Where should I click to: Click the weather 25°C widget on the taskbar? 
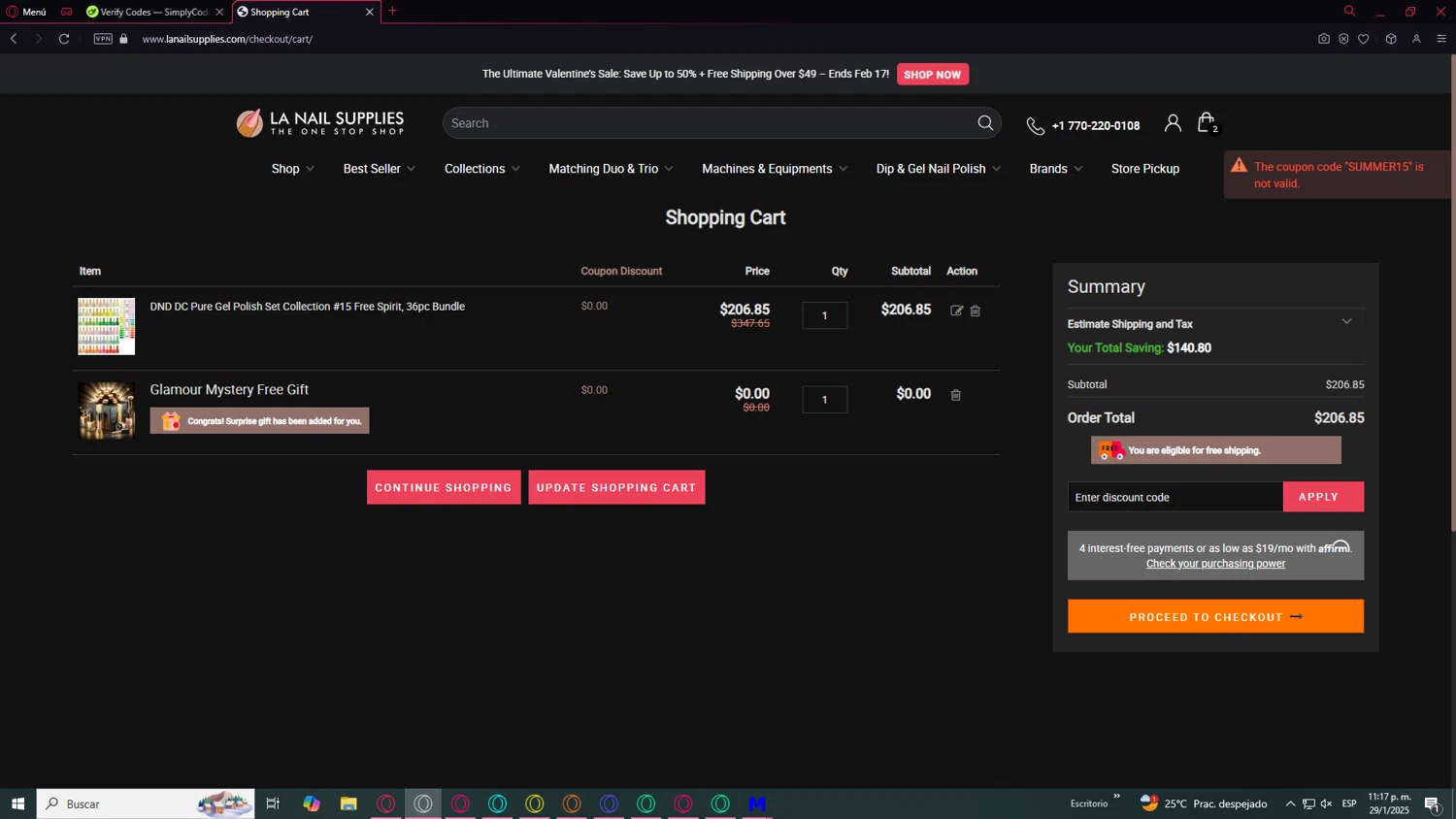click(1204, 803)
